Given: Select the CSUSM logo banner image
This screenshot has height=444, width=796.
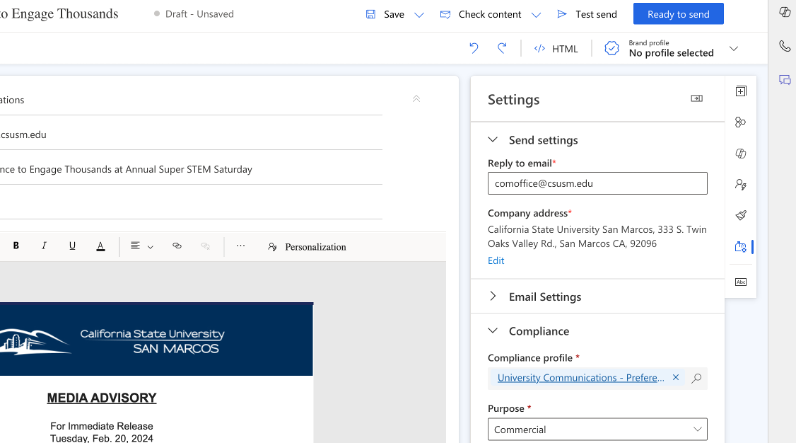Looking at the screenshot, I should tap(156, 339).
